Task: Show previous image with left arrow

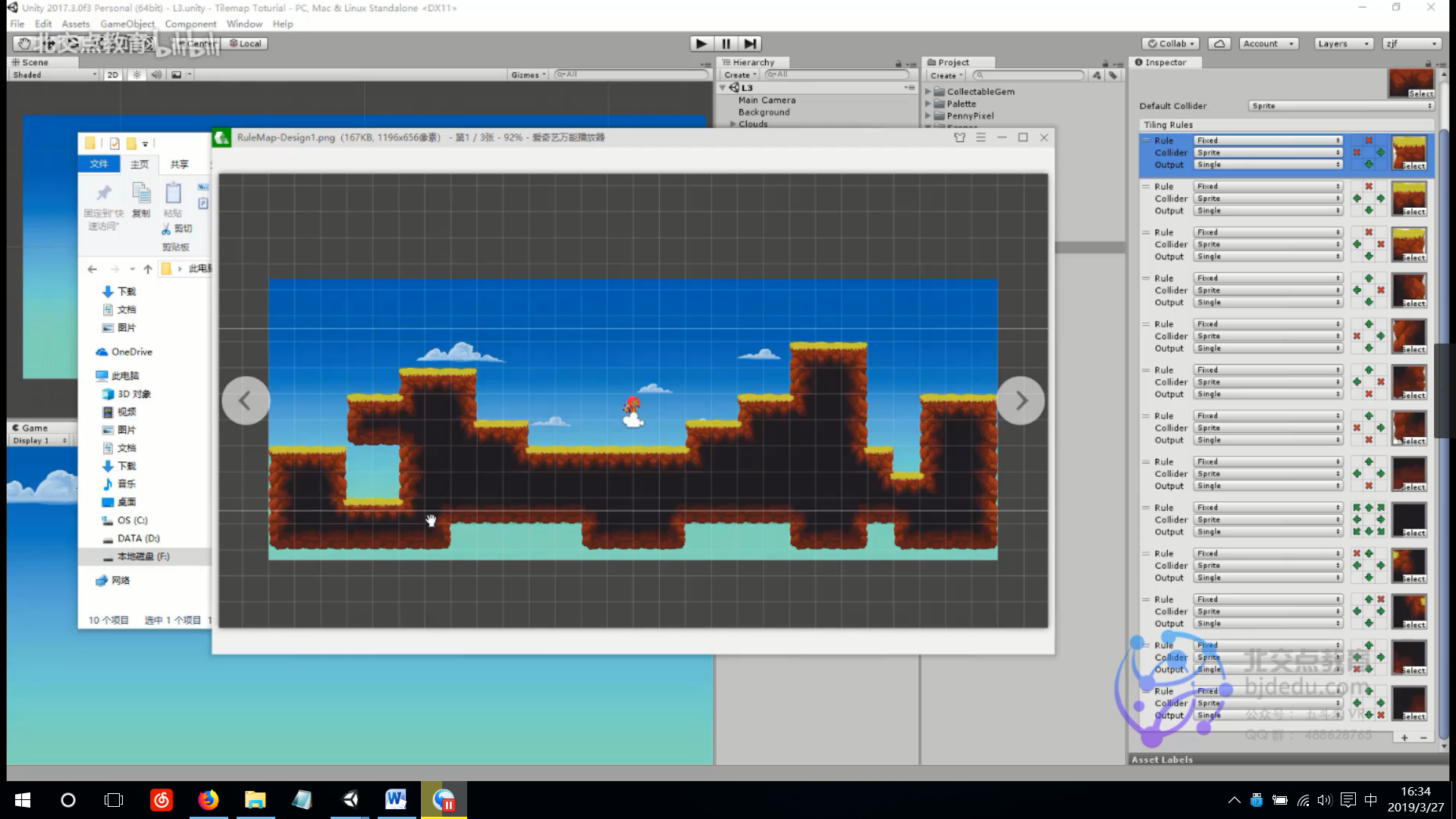Action: (x=245, y=400)
